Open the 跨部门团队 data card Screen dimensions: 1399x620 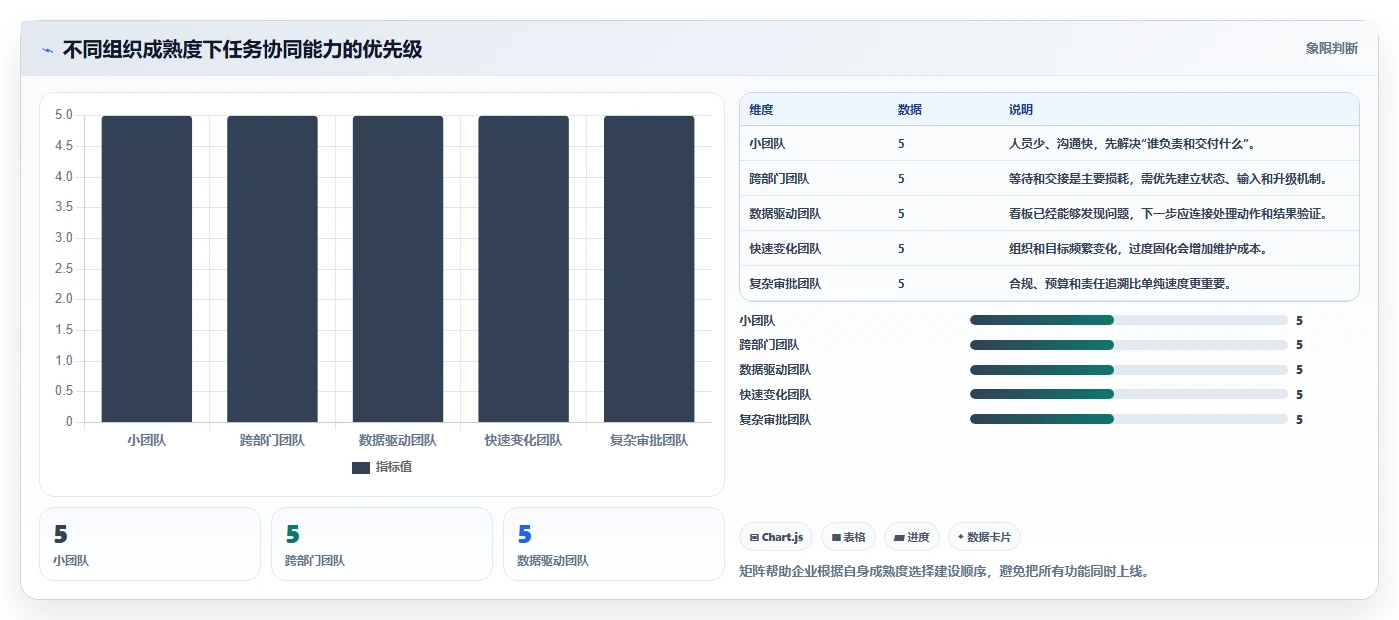382,544
